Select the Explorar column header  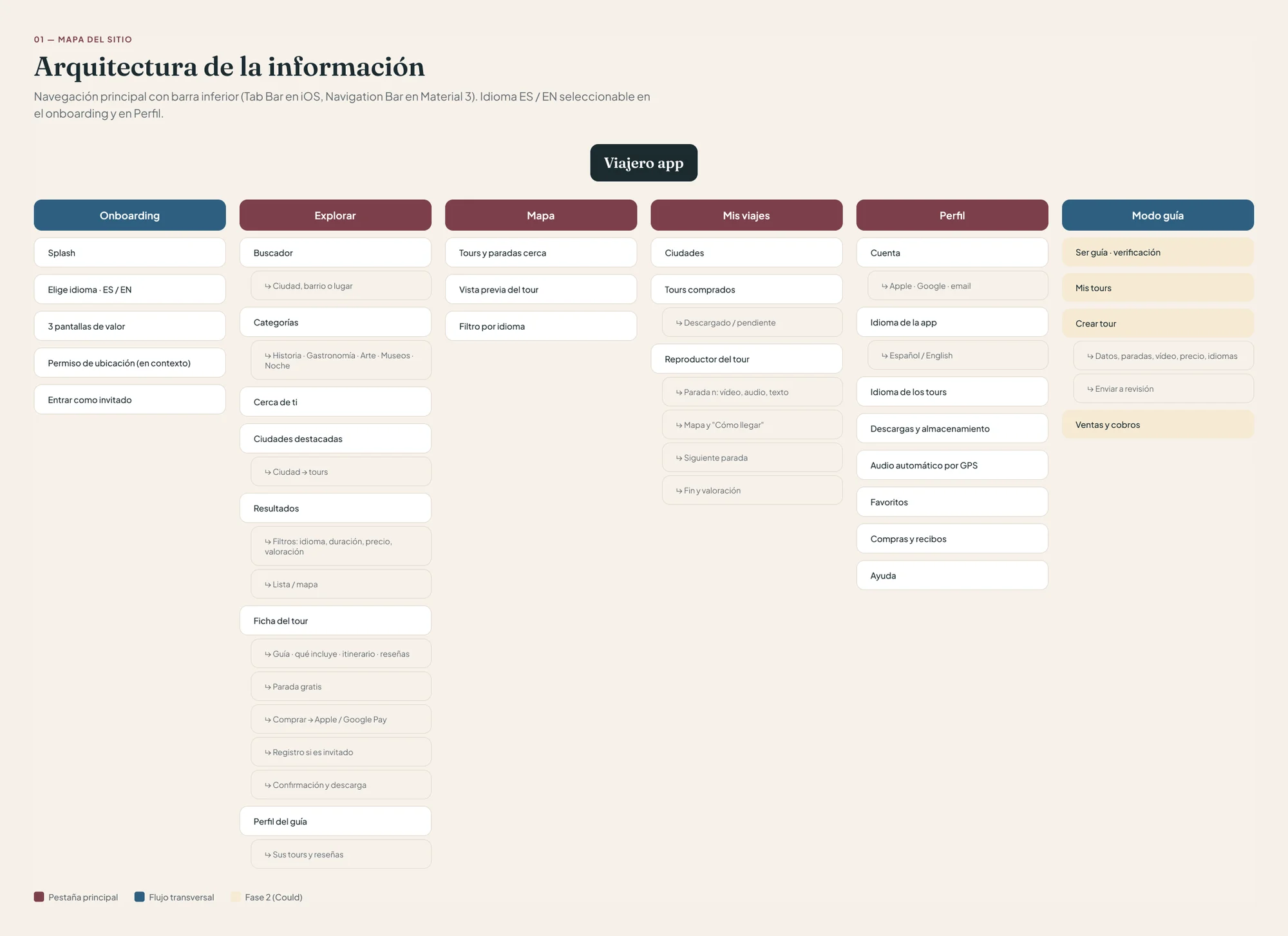tap(335, 215)
